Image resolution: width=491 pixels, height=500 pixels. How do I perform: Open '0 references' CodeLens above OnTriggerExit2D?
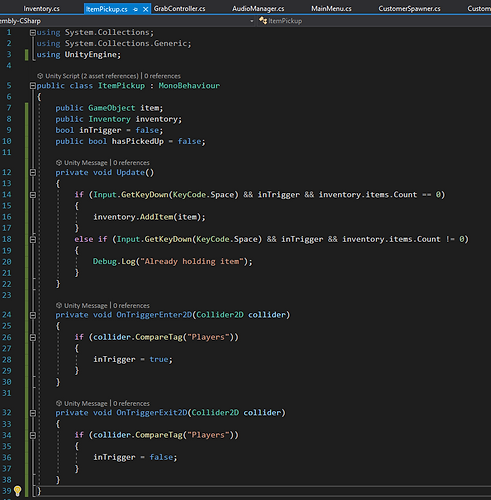point(131,404)
